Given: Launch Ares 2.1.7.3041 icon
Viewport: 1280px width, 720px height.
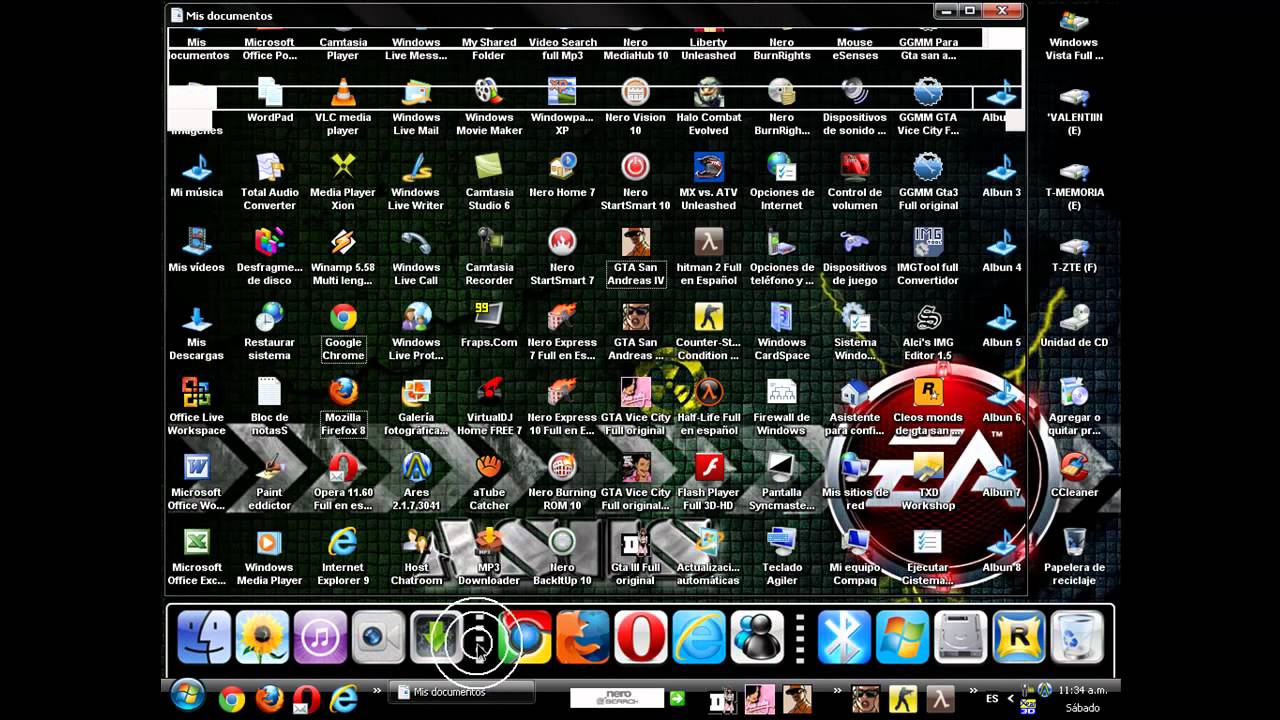Looking at the screenshot, I should [416, 483].
